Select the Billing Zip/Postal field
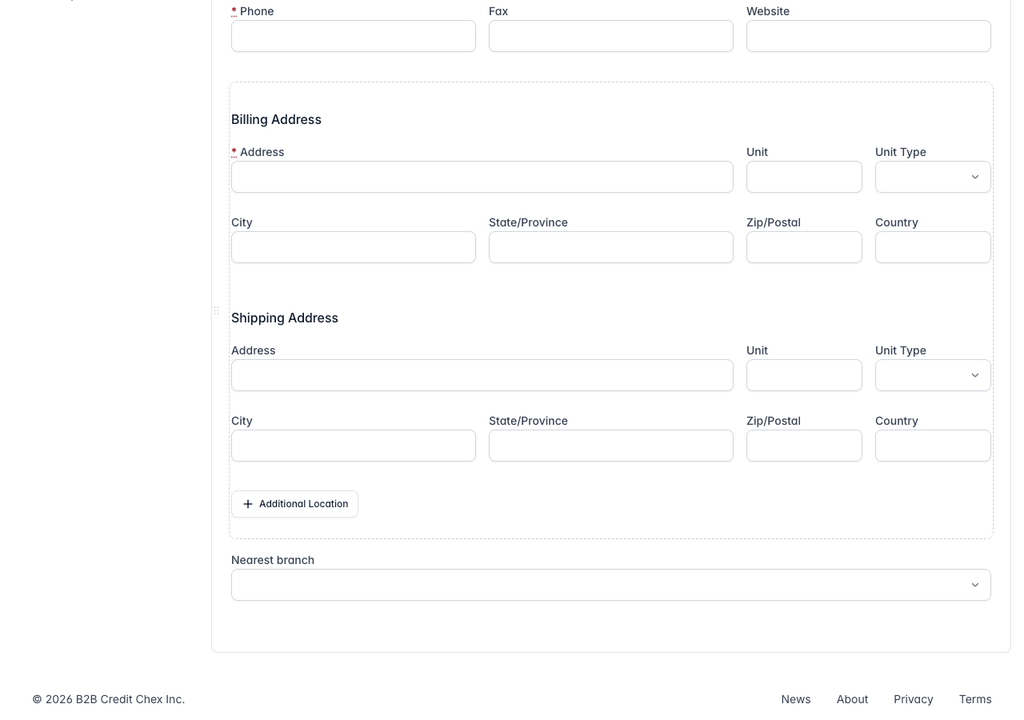The width and height of the screenshot is (1024, 720). 804,247
